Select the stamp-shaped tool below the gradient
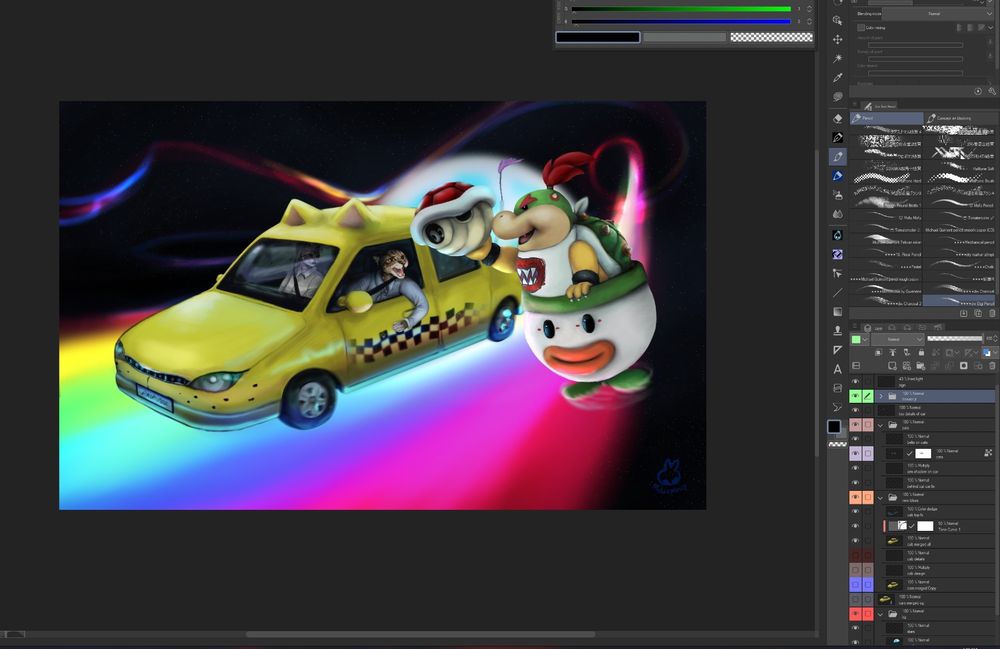 click(x=837, y=330)
